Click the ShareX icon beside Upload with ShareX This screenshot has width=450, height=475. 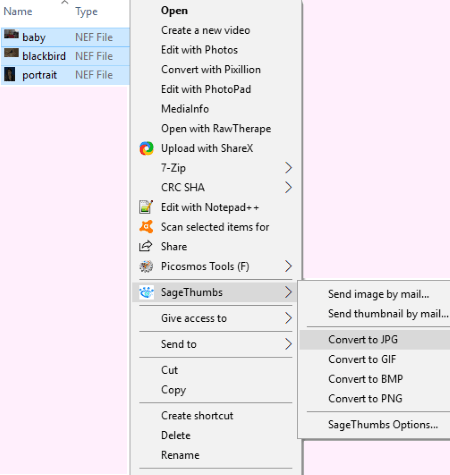pos(146,148)
